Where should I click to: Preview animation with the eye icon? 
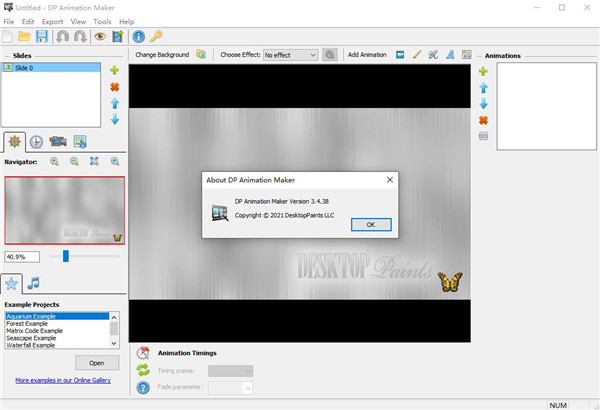(100, 37)
